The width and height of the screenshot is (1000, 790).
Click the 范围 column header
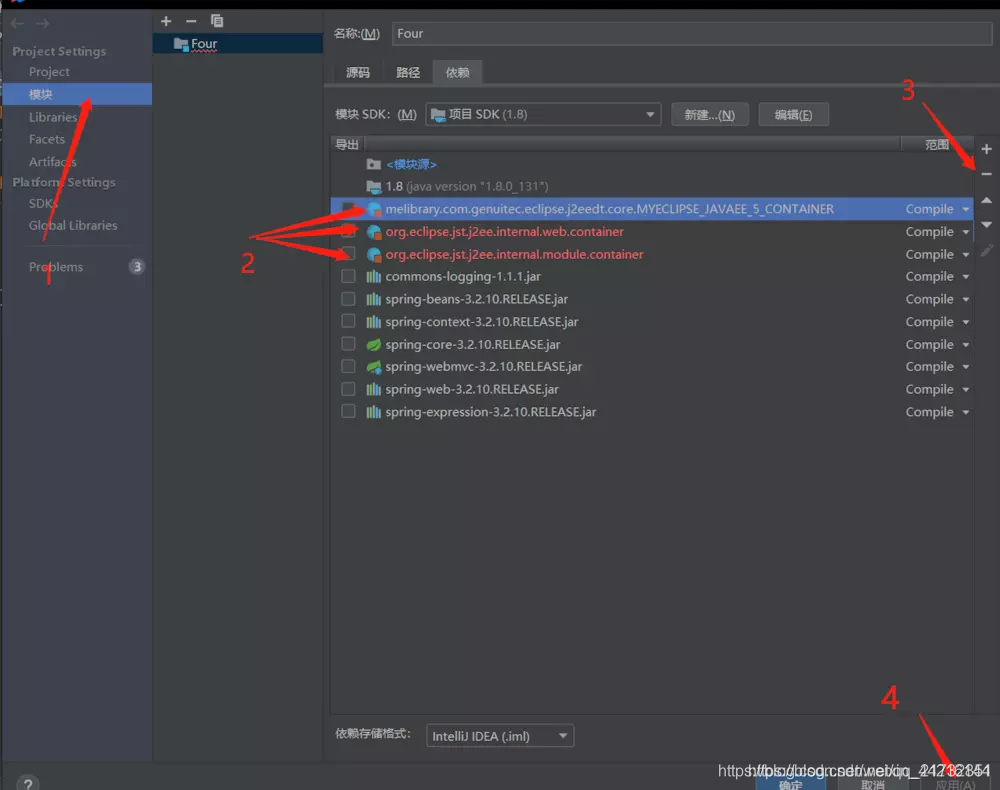point(937,145)
